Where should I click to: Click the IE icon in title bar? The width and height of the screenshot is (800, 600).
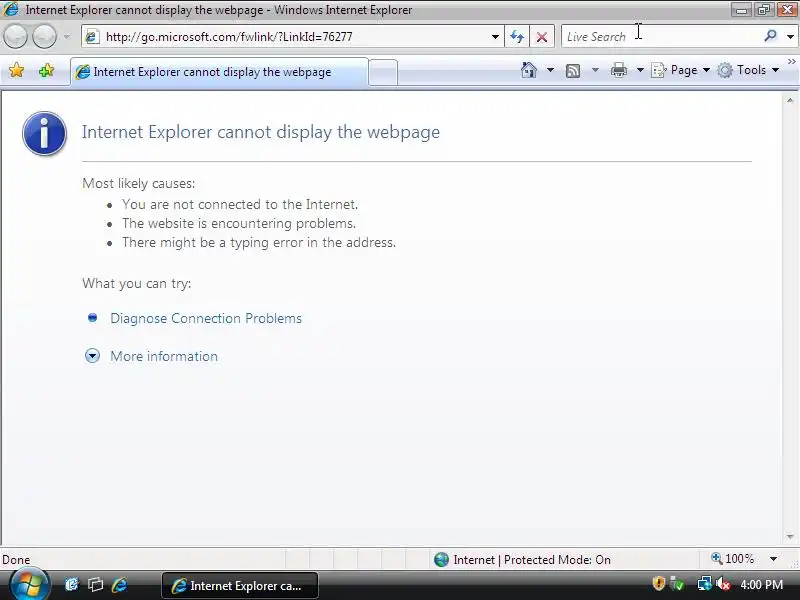(x=11, y=9)
